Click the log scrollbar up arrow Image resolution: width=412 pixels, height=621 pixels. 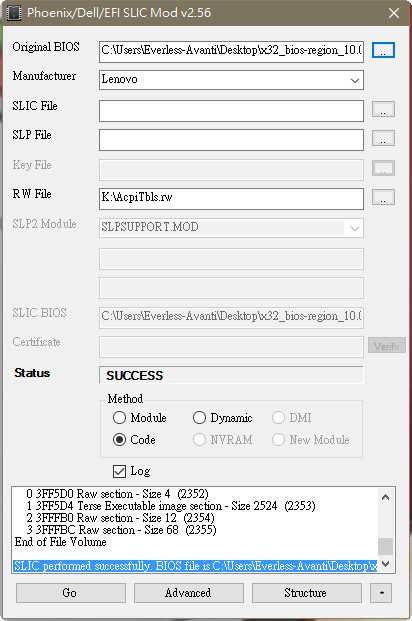click(x=385, y=497)
